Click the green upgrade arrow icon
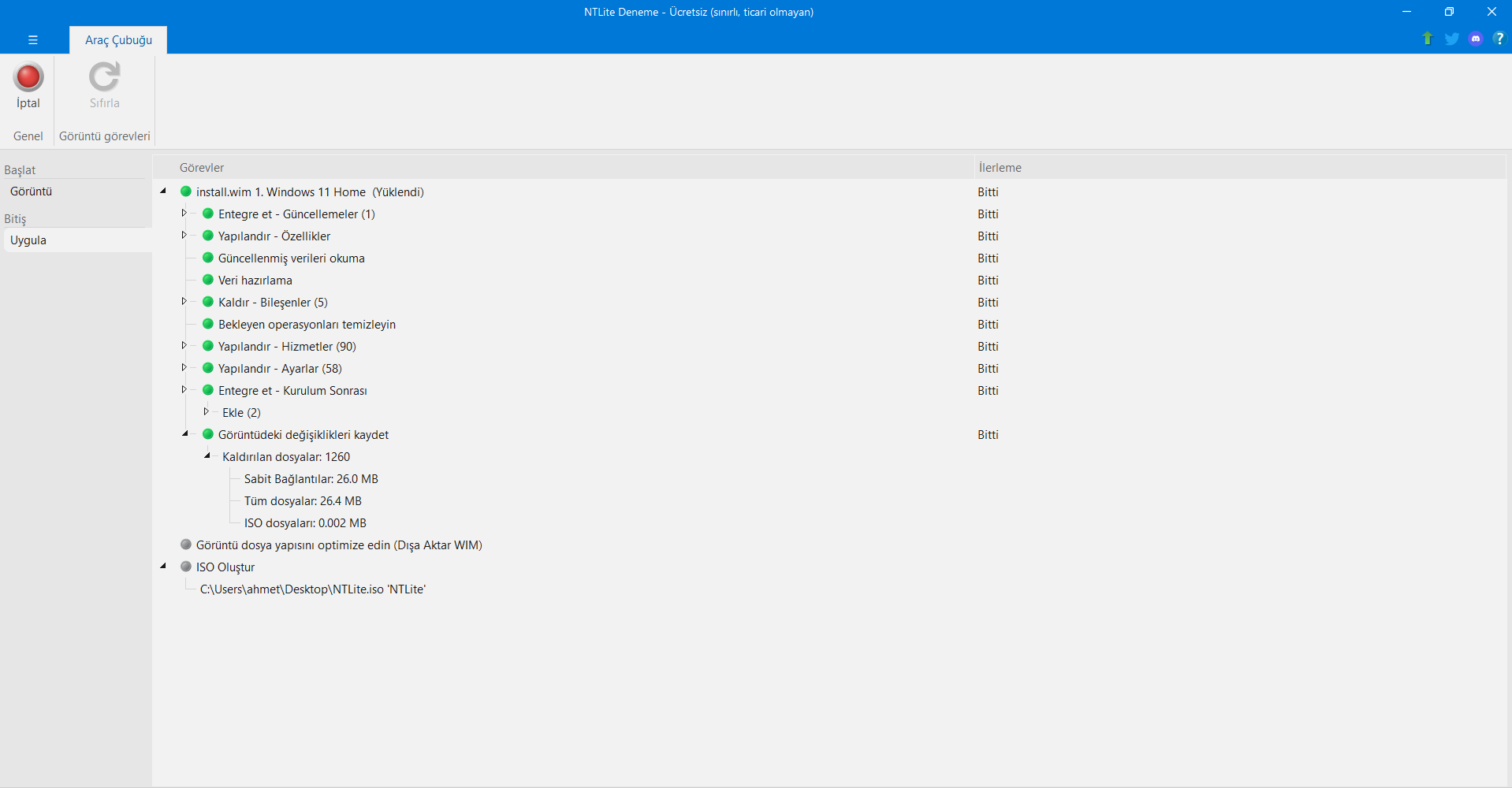 1427,39
